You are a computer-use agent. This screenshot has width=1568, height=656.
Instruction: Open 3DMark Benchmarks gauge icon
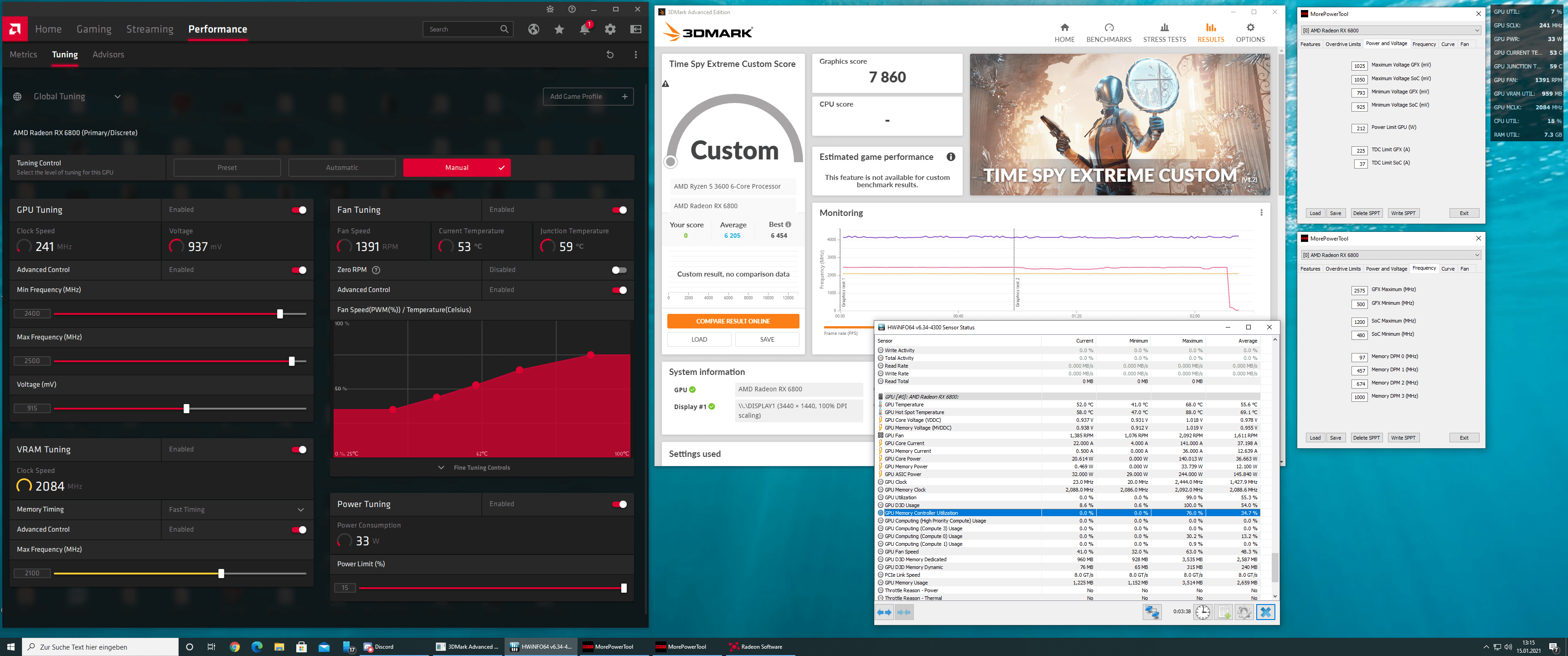[1109, 27]
